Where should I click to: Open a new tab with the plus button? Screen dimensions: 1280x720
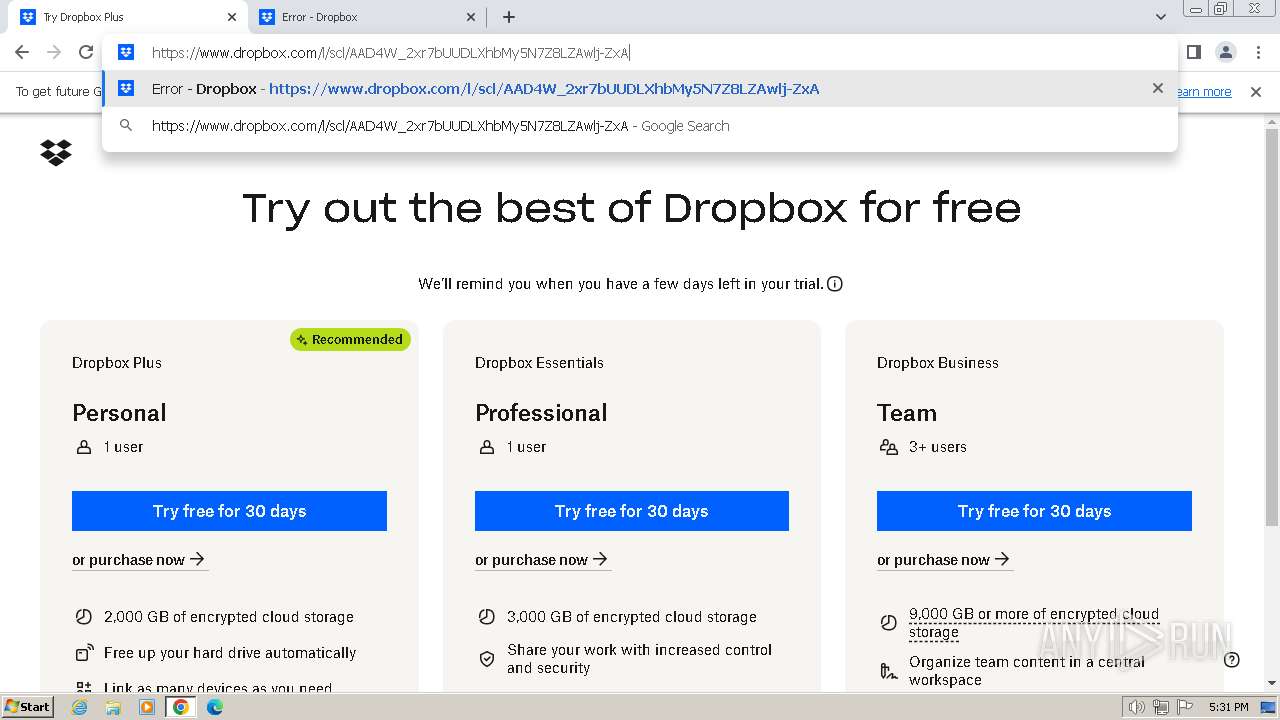pyautogui.click(x=509, y=17)
